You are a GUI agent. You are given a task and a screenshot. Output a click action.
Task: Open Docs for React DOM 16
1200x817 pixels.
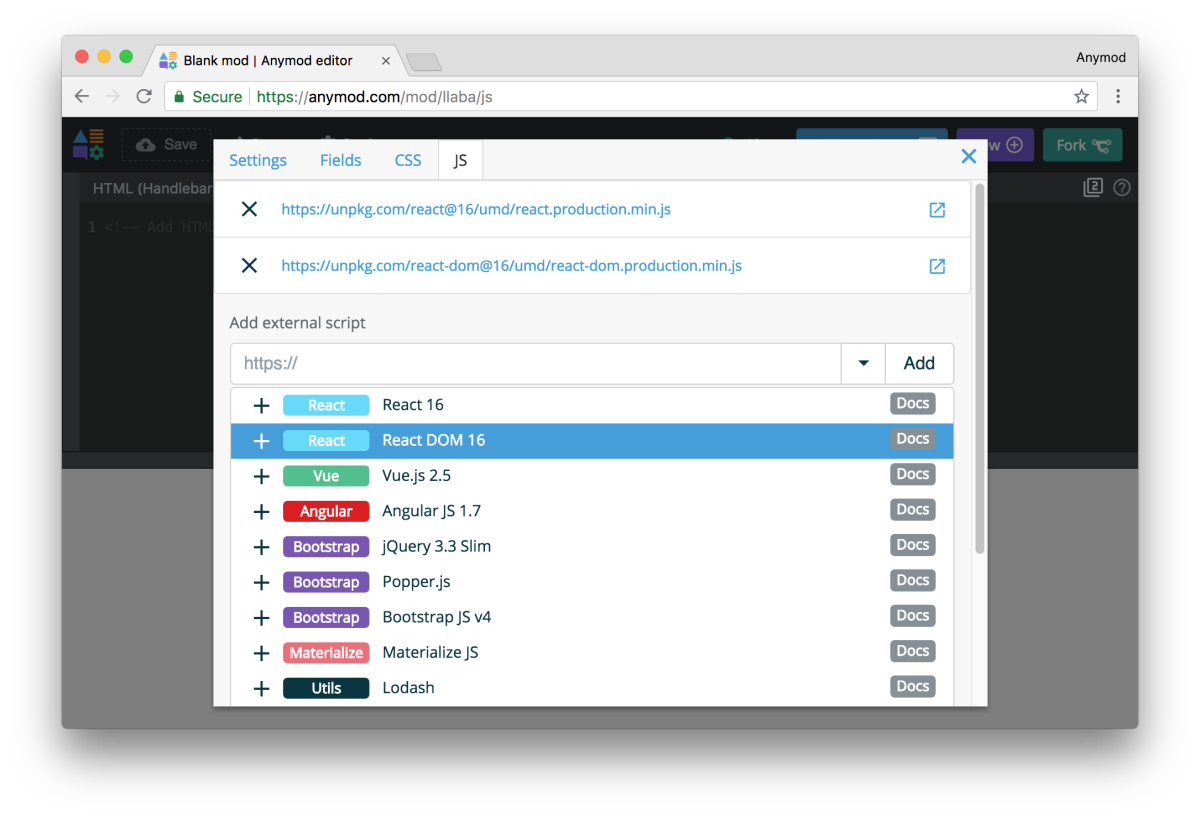(912, 438)
